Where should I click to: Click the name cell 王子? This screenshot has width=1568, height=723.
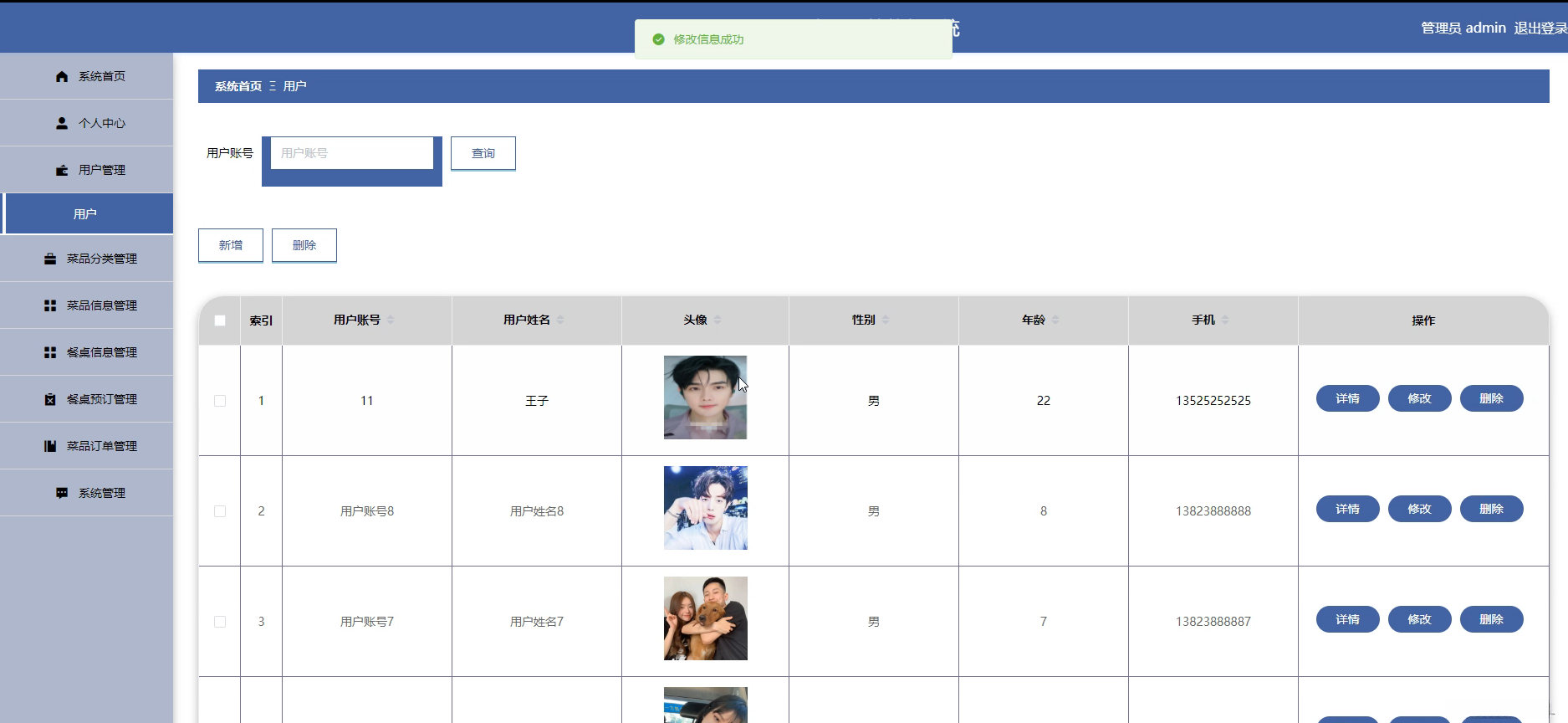pyautogui.click(x=537, y=401)
